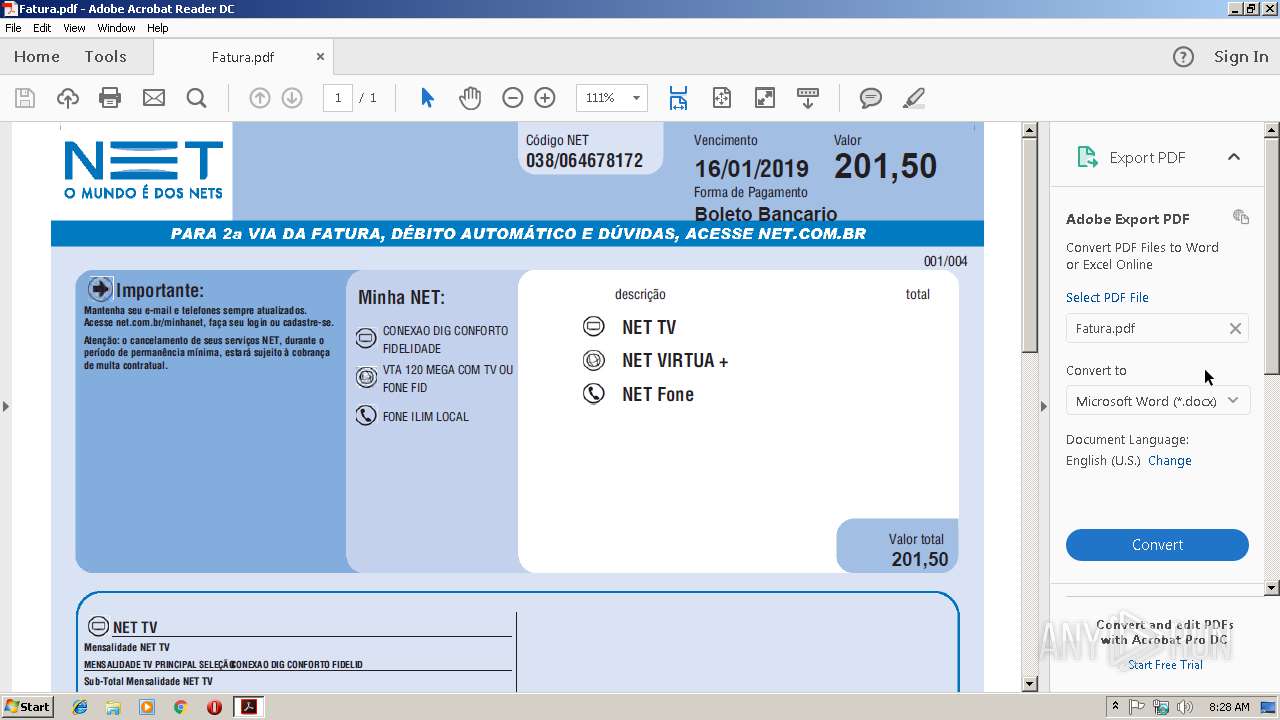The image size is (1280, 720).
Task: Open the Find text magnifier
Action: [x=197, y=98]
